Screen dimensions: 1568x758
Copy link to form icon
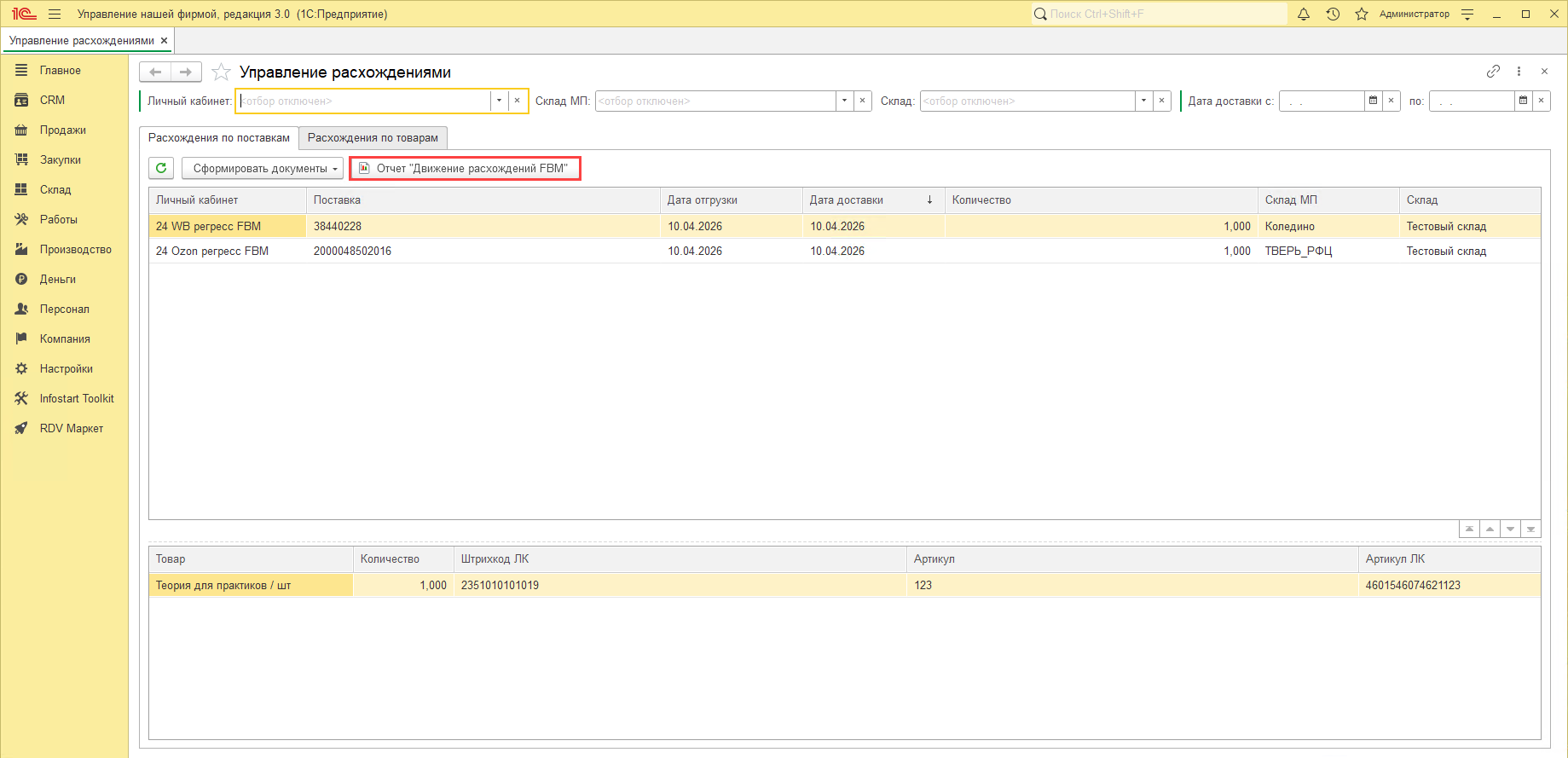coord(1493,72)
